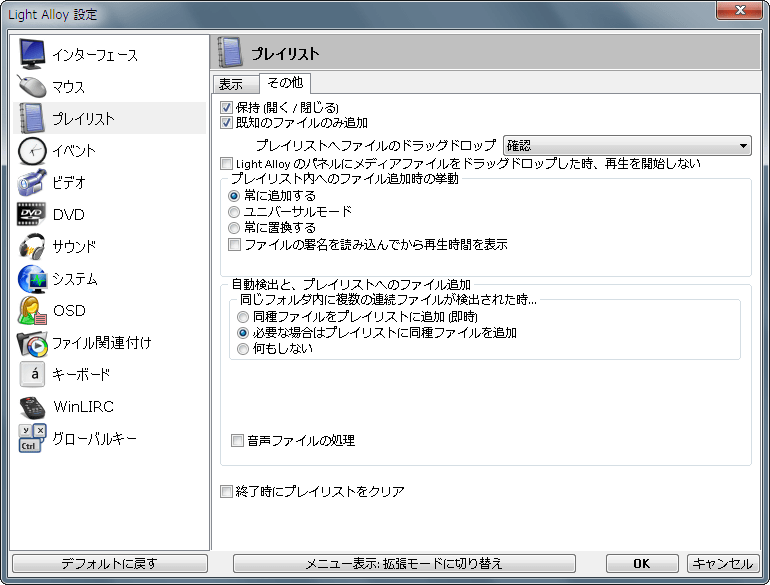The width and height of the screenshot is (770, 585).
Task: Open the WinLIRC remote control icon
Action: [32, 407]
